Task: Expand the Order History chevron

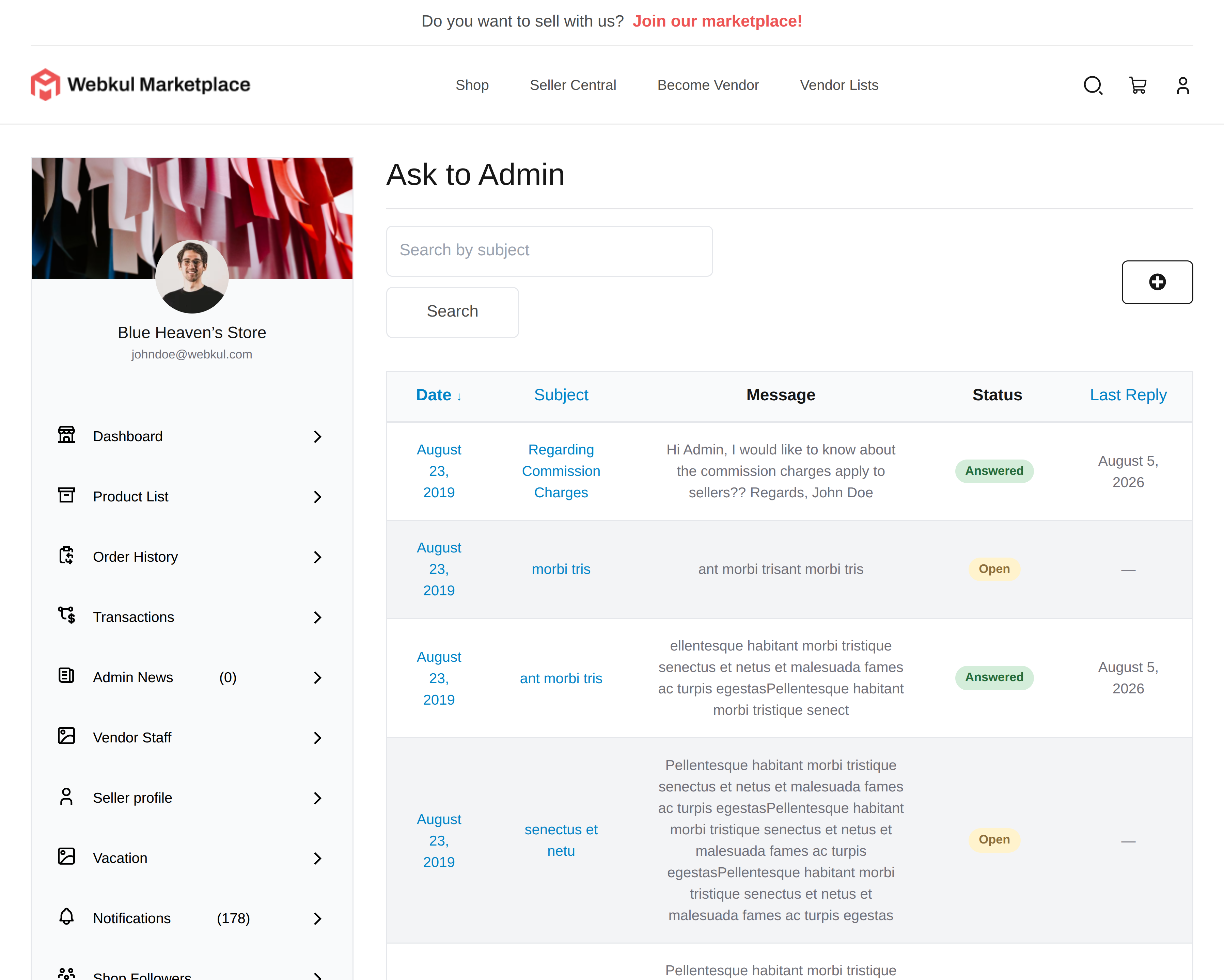Action: pyautogui.click(x=317, y=557)
